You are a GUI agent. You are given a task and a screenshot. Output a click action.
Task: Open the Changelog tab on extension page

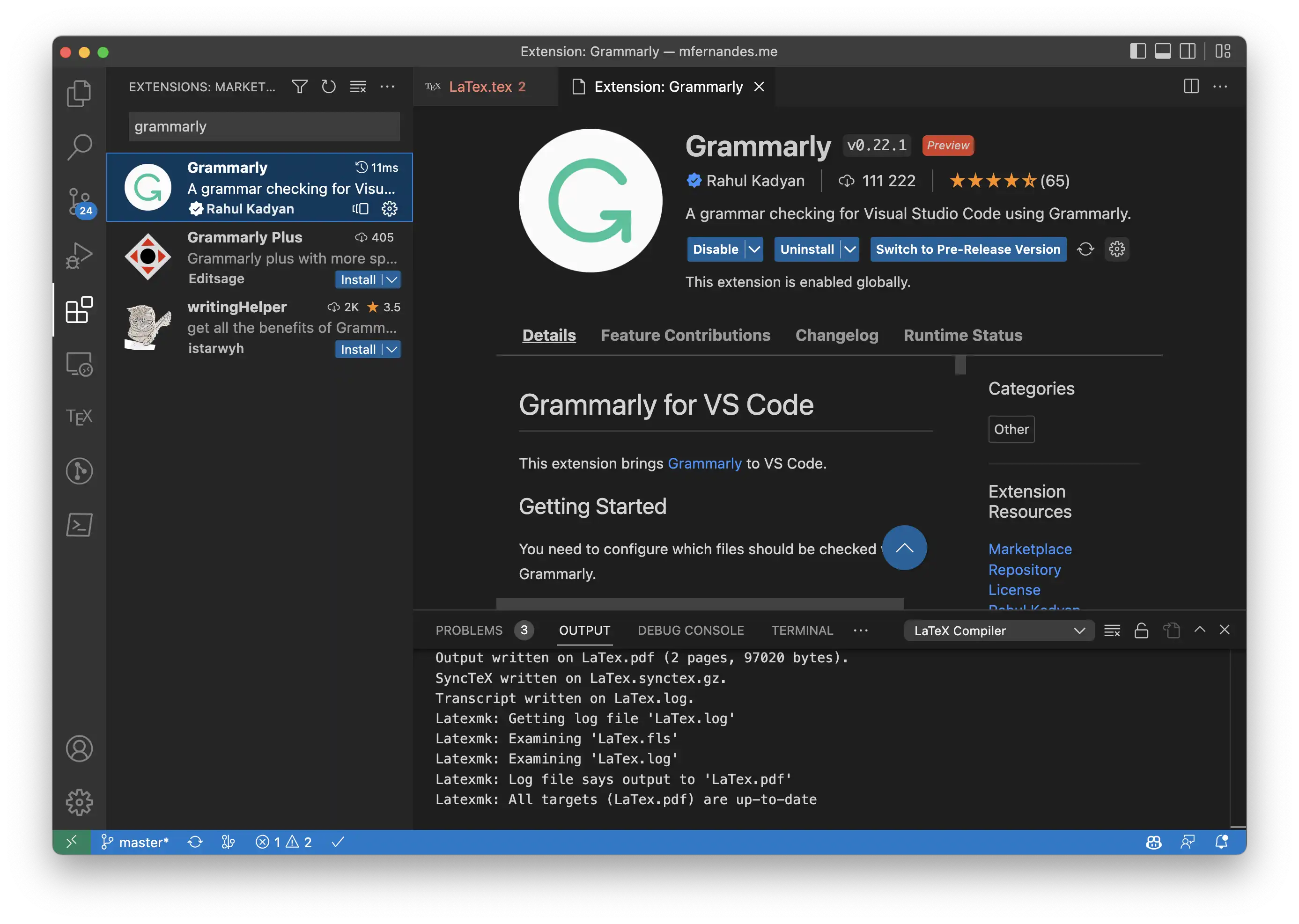point(837,335)
